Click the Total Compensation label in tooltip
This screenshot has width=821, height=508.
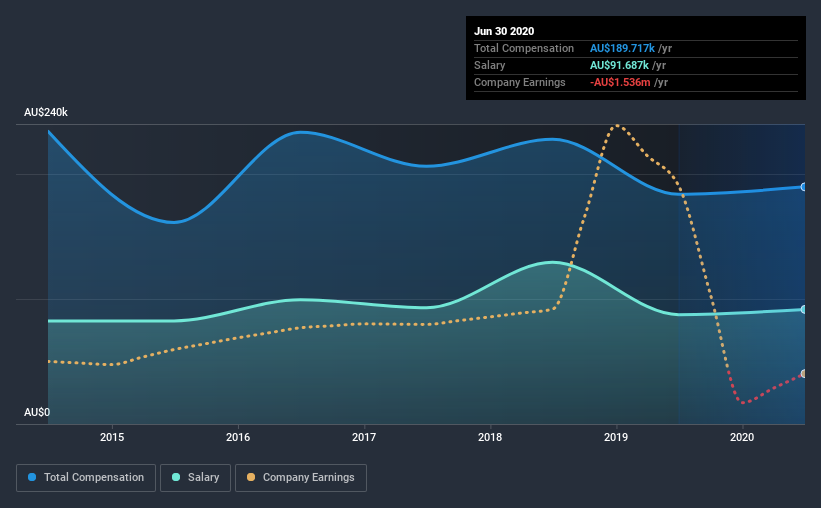click(524, 48)
